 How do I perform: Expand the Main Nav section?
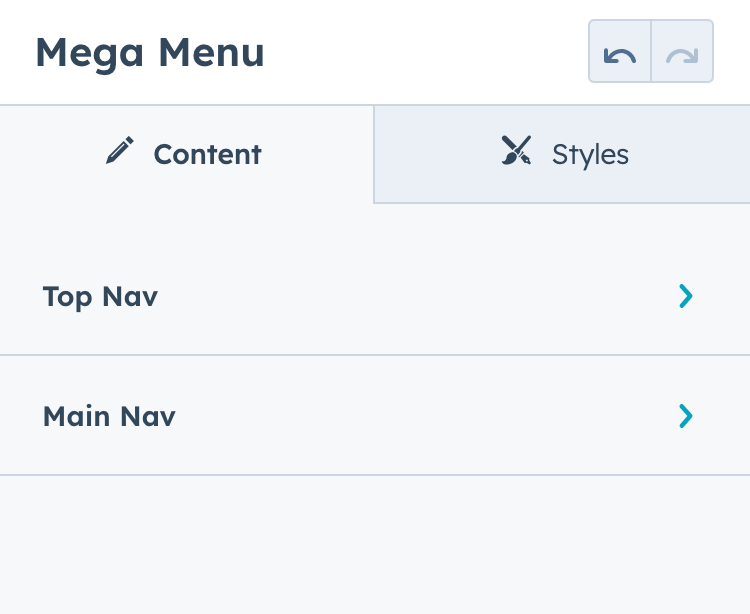coord(375,416)
